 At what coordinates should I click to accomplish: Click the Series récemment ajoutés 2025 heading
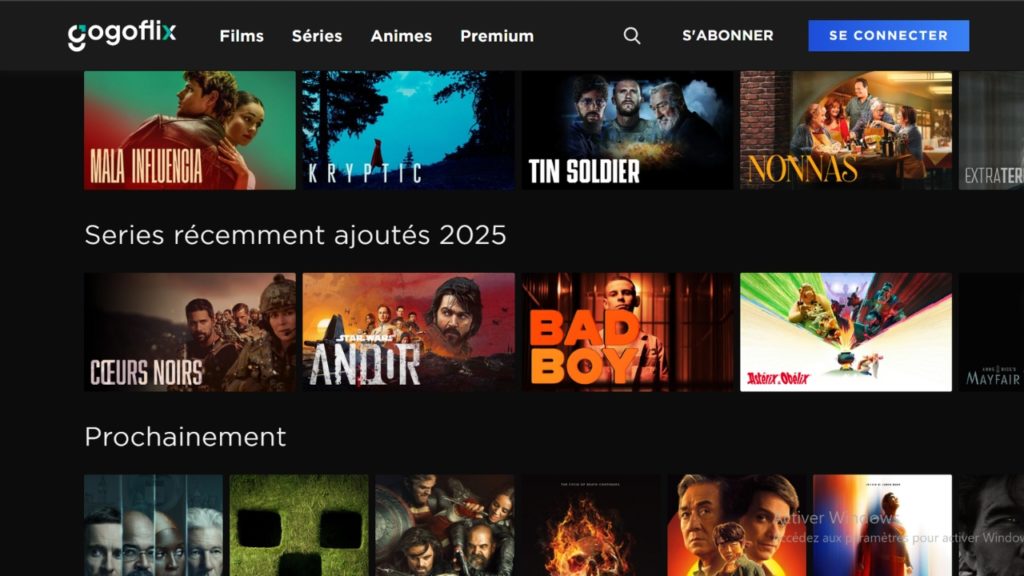[295, 235]
